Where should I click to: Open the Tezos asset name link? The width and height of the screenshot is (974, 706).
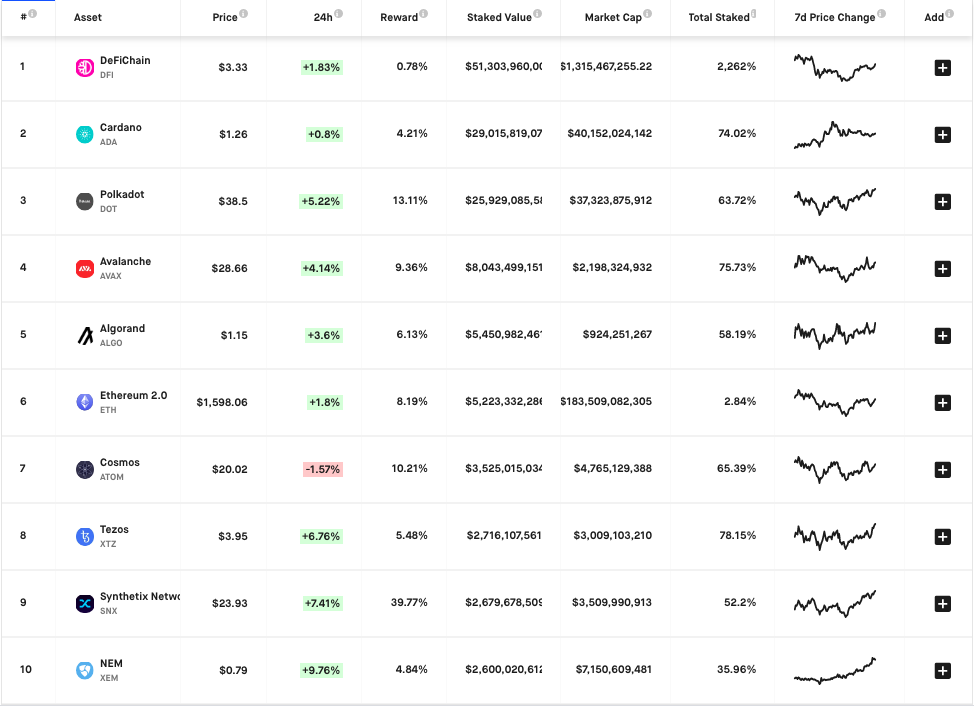pyautogui.click(x=114, y=530)
